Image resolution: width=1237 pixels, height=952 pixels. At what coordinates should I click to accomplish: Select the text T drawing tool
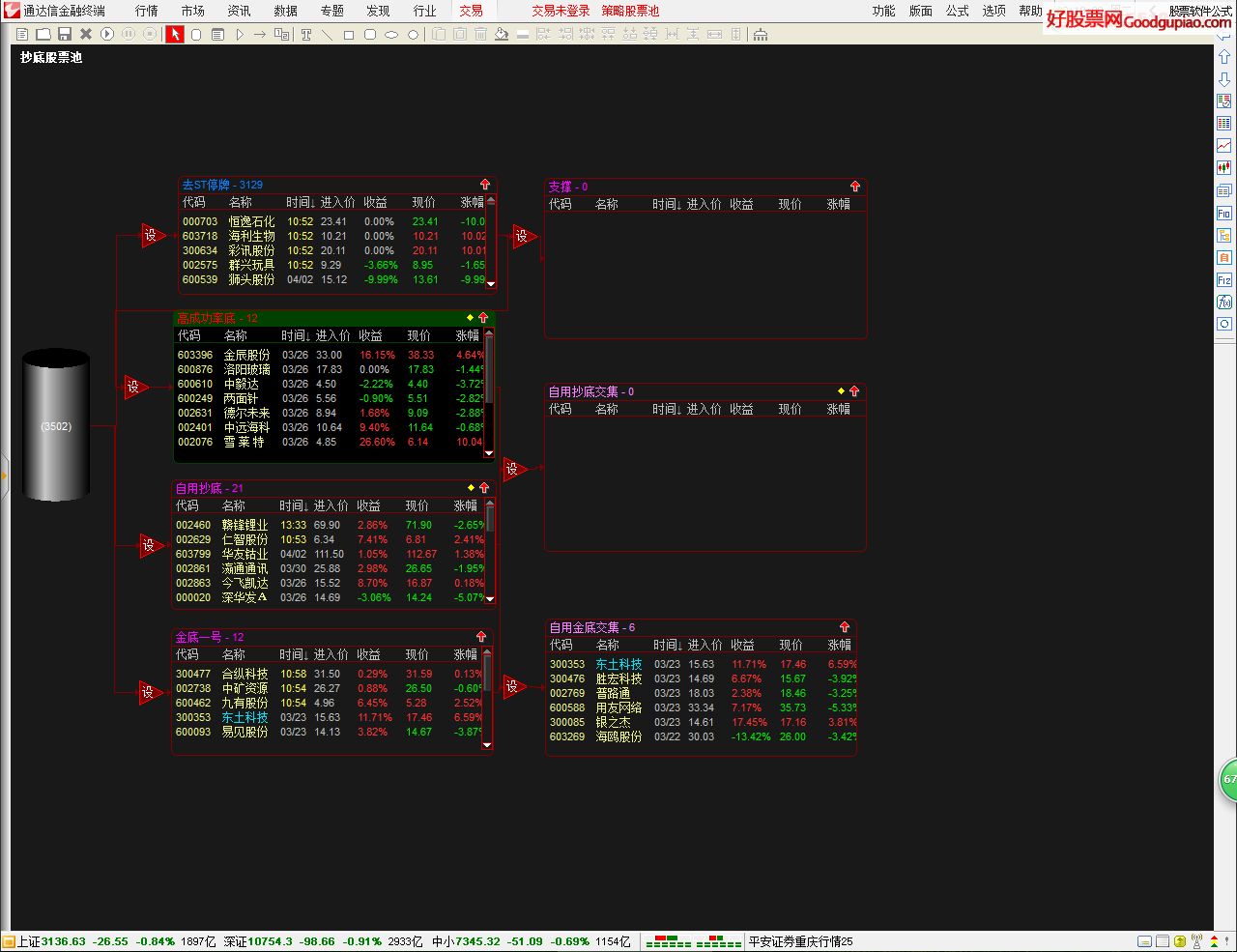(x=306, y=34)
